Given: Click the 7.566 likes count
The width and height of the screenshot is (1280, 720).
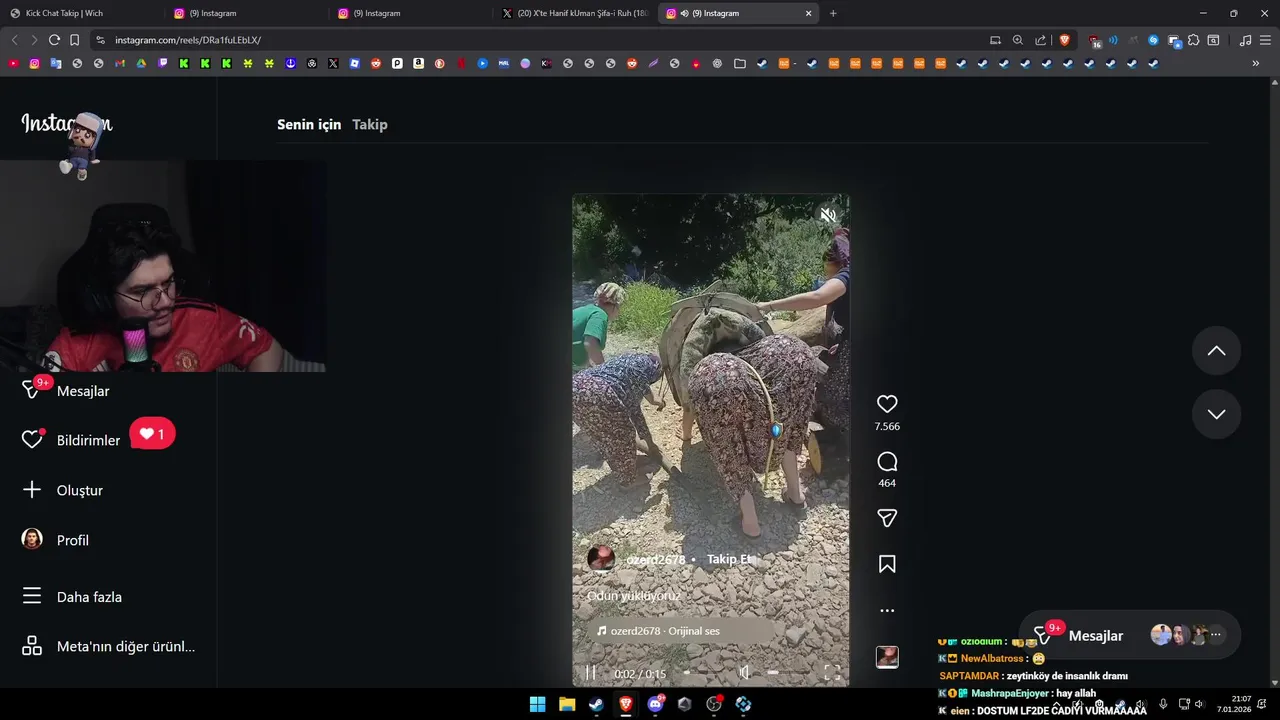Looking at the screenshot, I should point(887,426).
